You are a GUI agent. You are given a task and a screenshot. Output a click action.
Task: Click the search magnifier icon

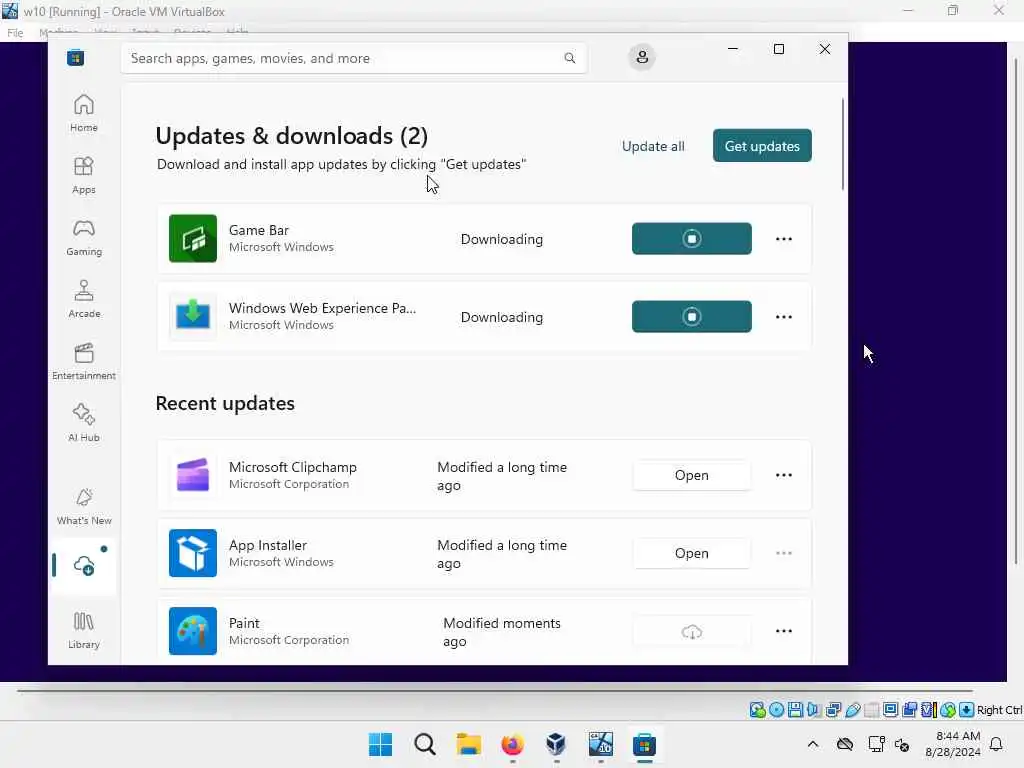coord(569,58)
